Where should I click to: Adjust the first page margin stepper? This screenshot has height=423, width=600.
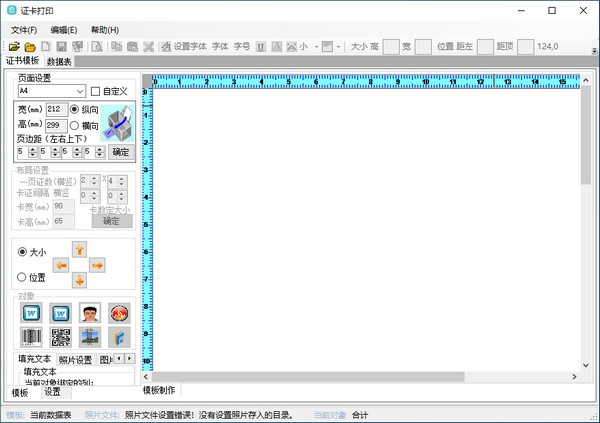coord(33,152)
